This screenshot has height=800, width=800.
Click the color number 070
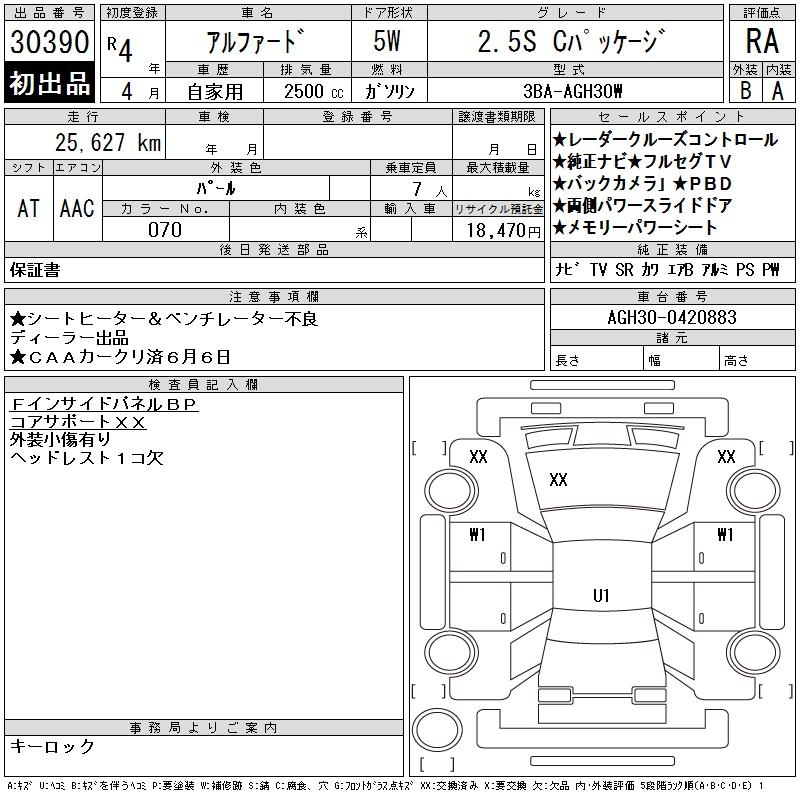(165, 230)
